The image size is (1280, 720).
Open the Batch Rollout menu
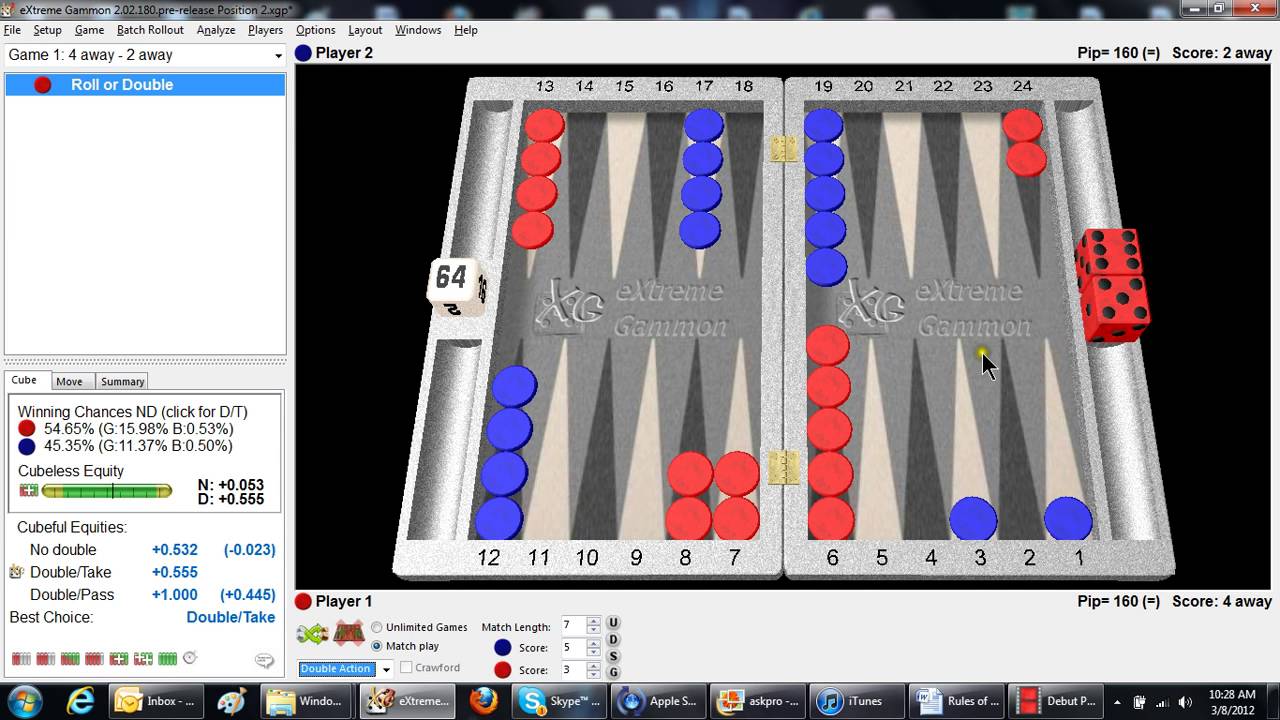150,30
